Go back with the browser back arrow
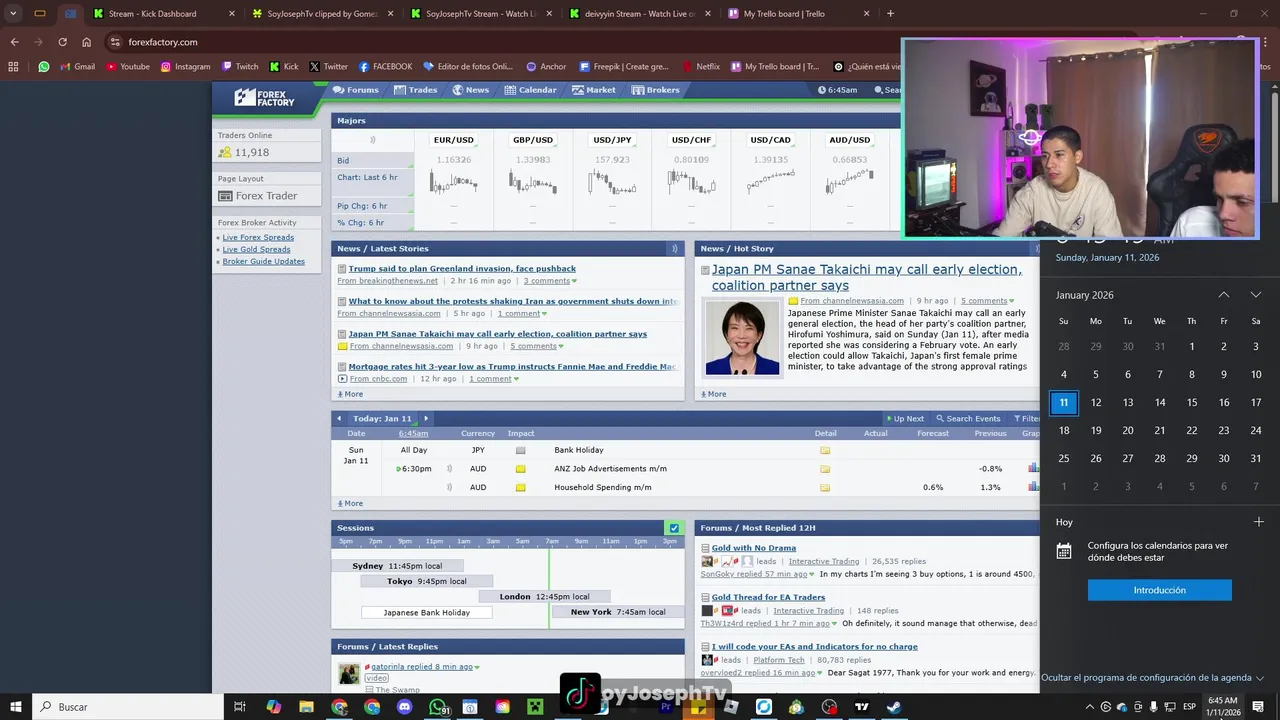 coord(14,42)
